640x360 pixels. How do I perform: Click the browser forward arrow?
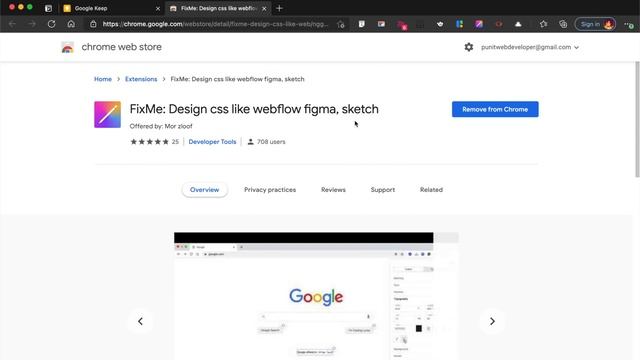click(32, 24)
